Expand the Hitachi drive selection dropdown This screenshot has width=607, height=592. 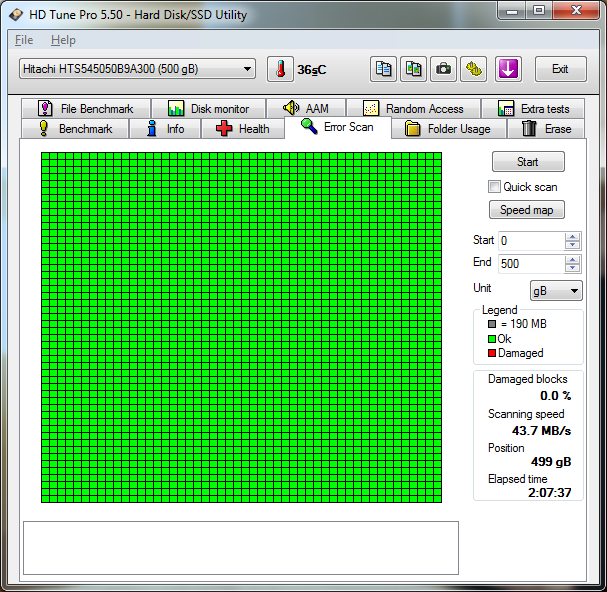pos(137,69)
